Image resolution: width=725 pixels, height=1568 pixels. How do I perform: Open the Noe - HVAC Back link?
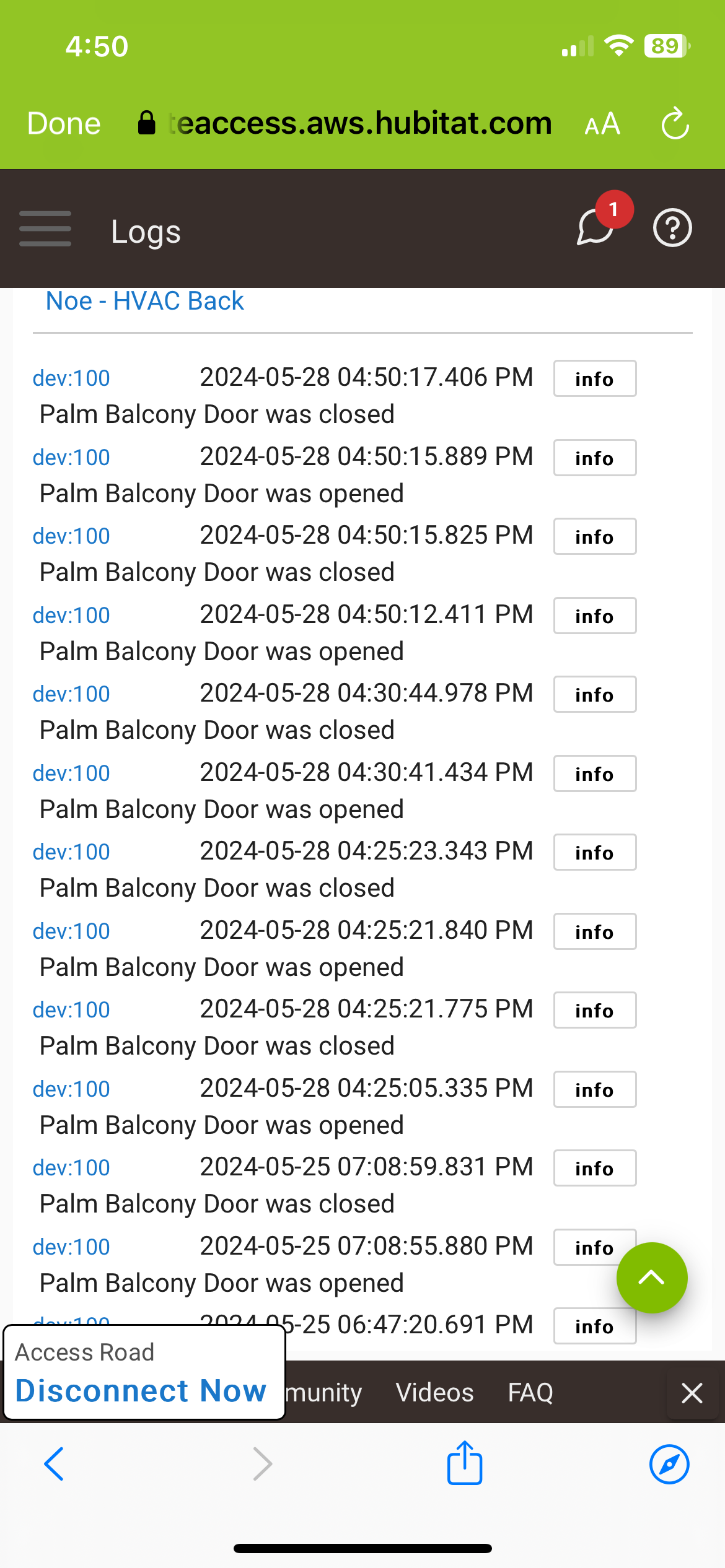click(x=145, y=302)
